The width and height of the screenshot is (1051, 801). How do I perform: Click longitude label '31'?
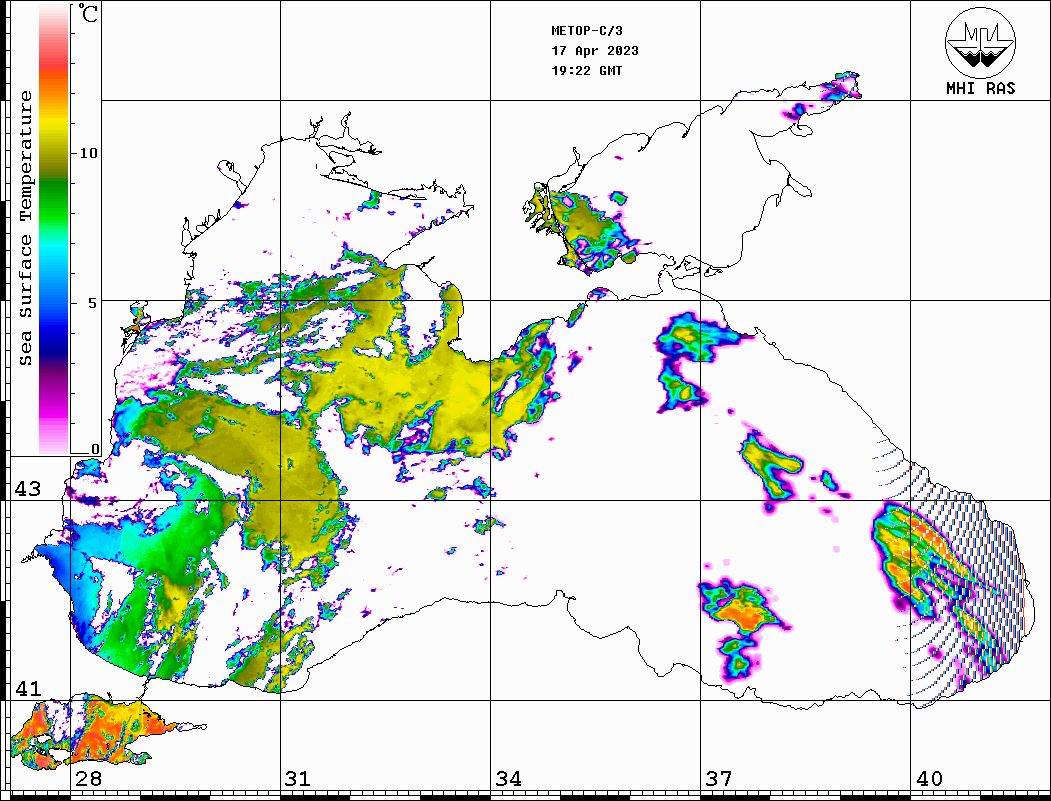pos(298,778)
